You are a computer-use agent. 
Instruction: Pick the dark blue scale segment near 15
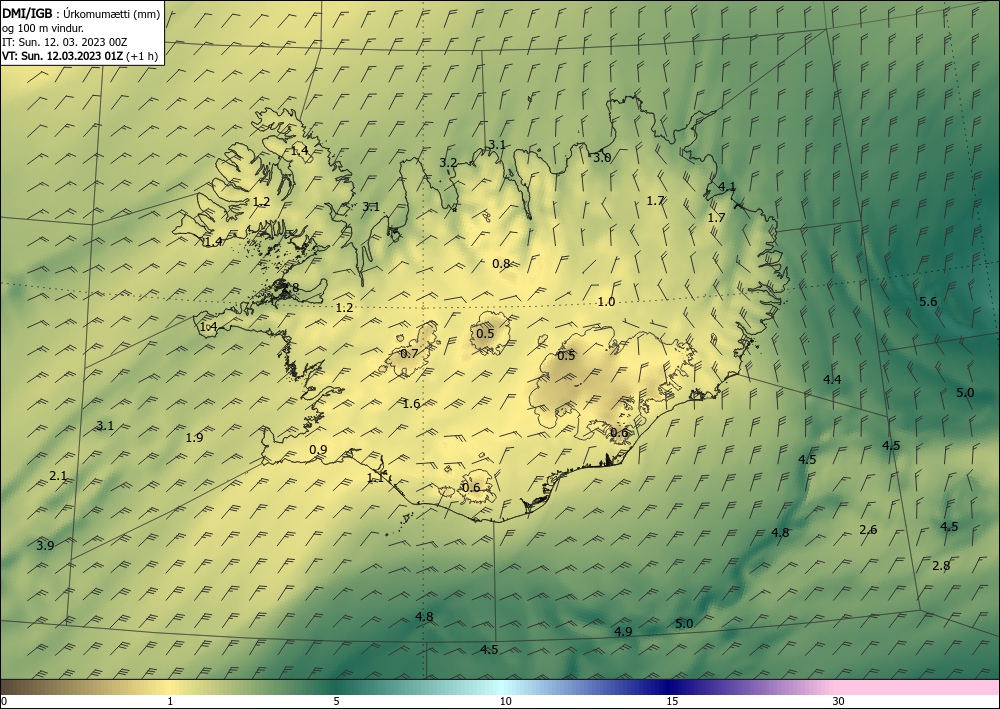pos(670,687)
